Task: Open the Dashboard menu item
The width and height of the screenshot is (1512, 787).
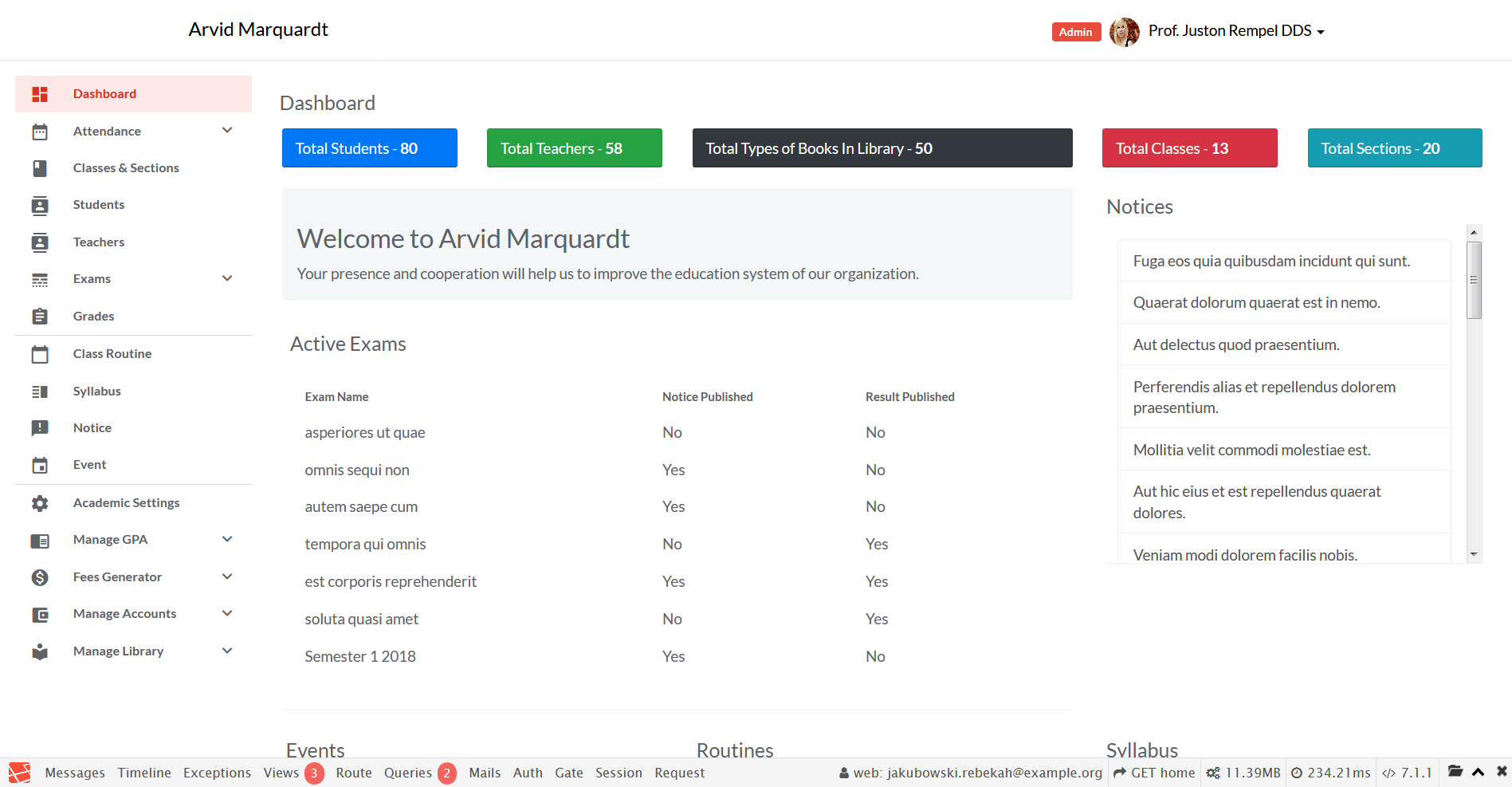Action: [133, 94]
